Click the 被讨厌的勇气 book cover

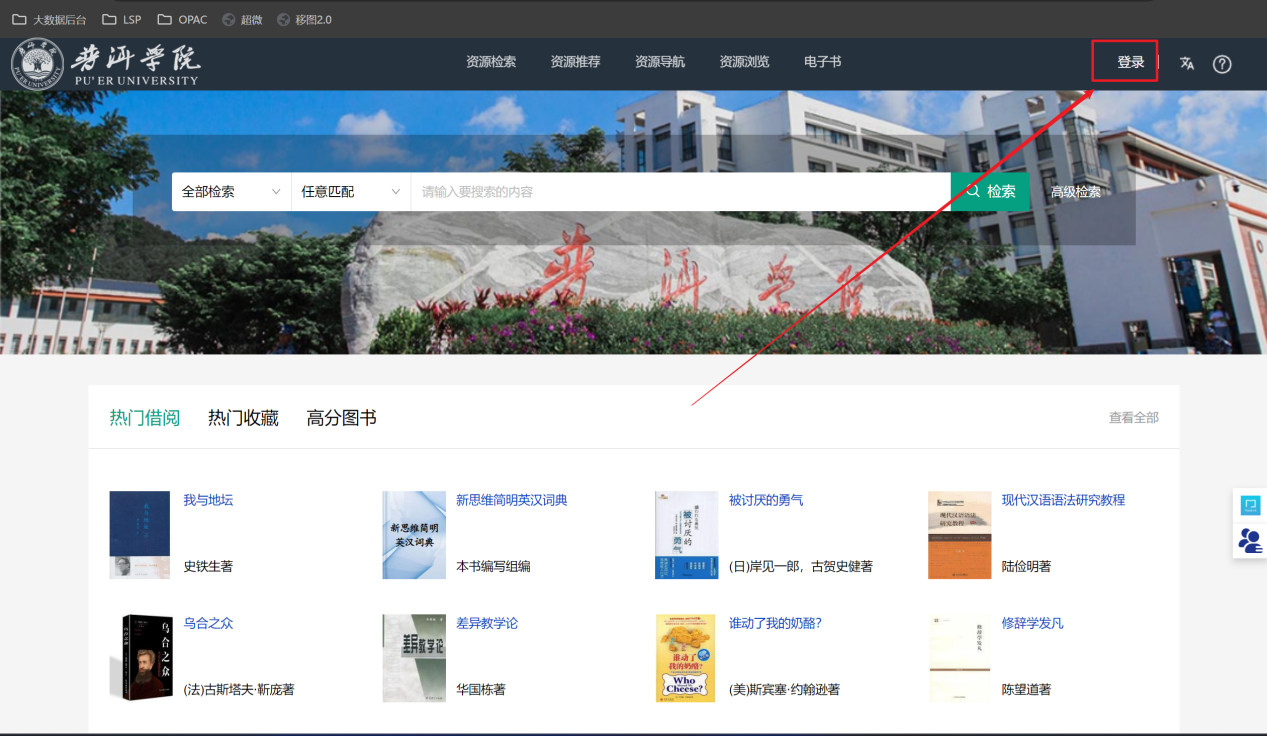(687, 535)
